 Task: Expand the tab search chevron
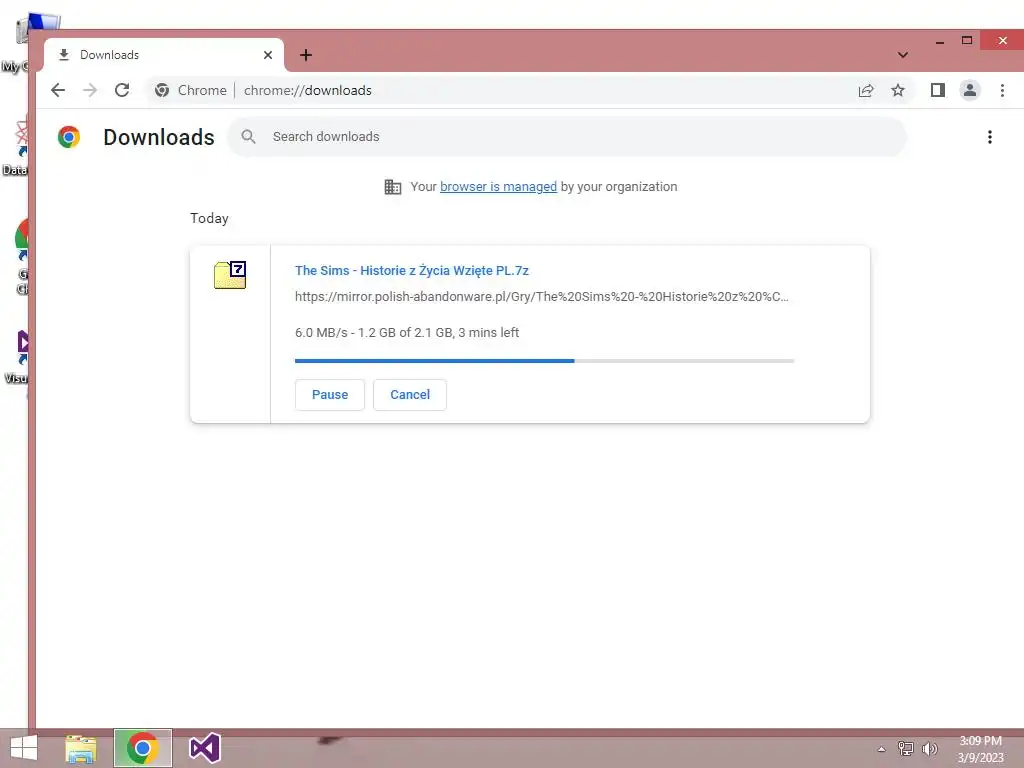coord(903,55)
